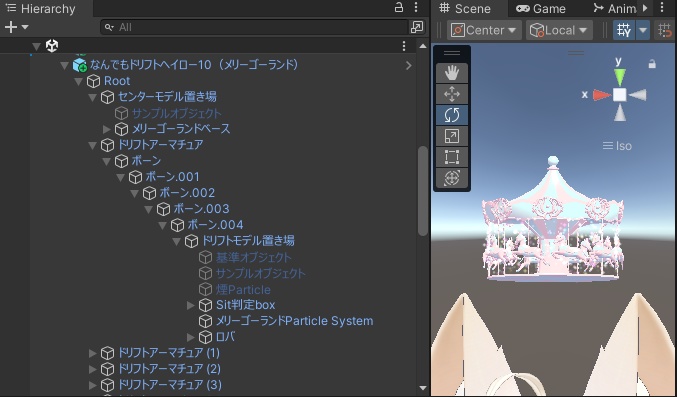Collapse the scene root foldout

37,46
